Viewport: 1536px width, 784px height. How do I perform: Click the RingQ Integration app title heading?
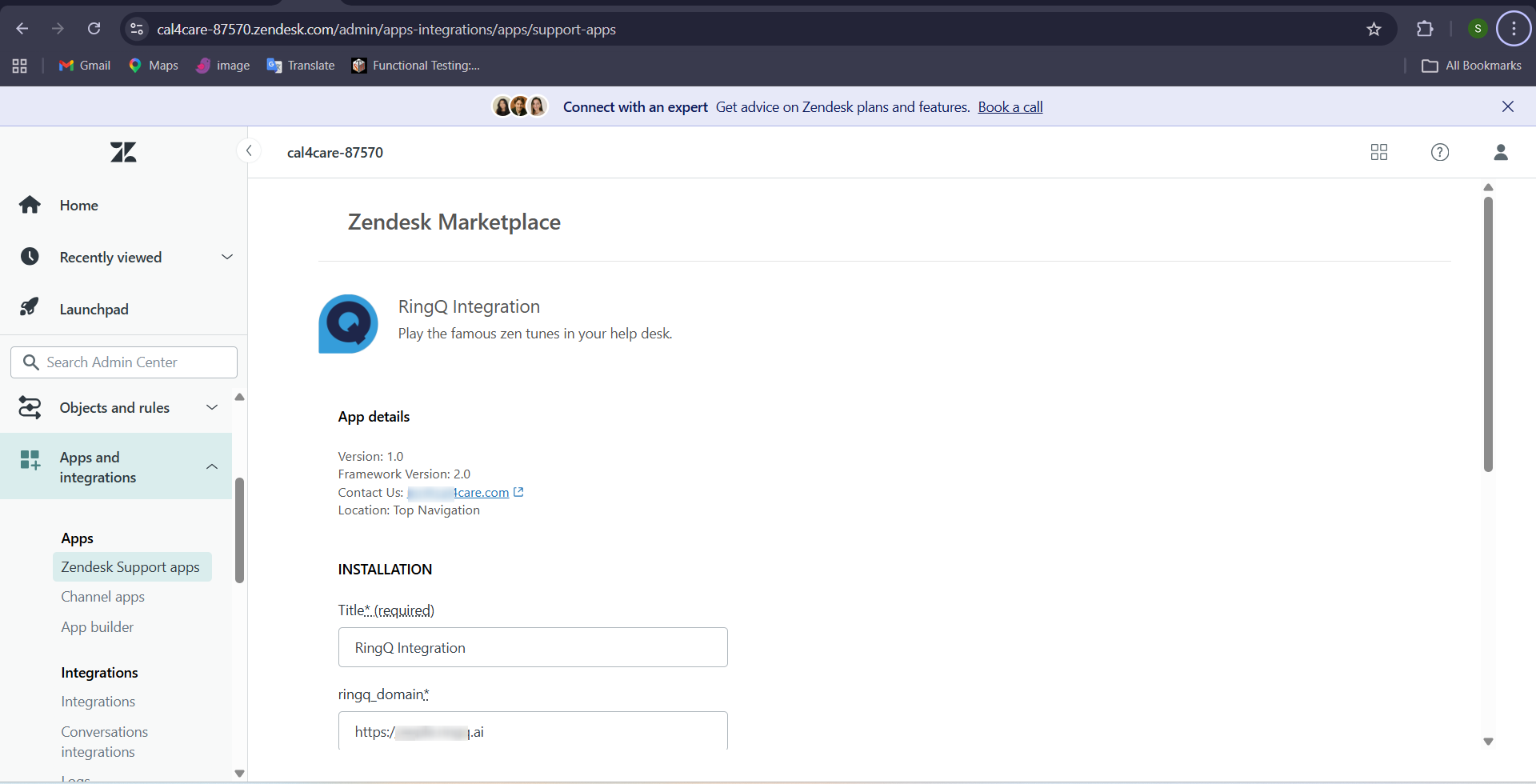(469, 306)
